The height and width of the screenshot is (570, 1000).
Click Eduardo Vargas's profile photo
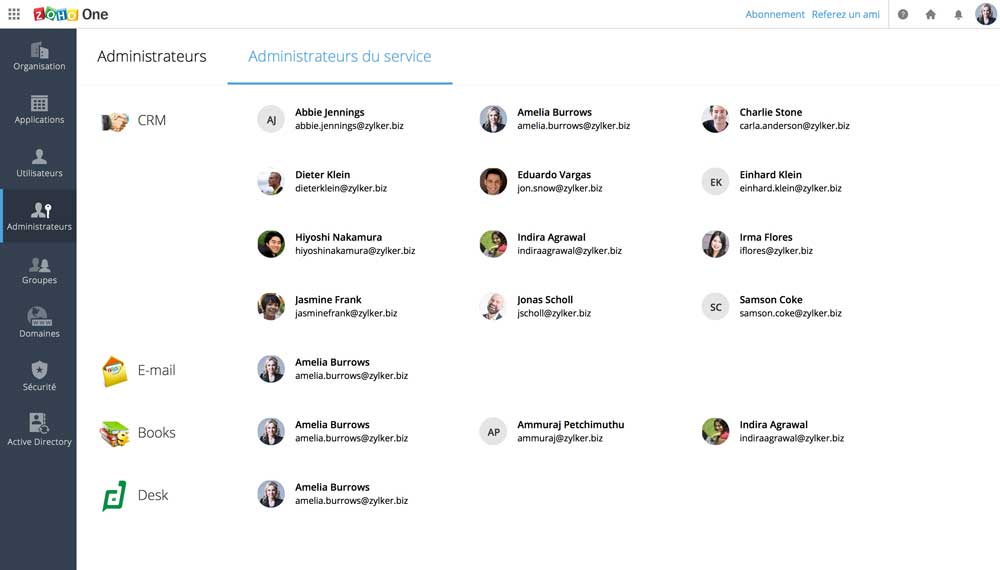(493, 182)
